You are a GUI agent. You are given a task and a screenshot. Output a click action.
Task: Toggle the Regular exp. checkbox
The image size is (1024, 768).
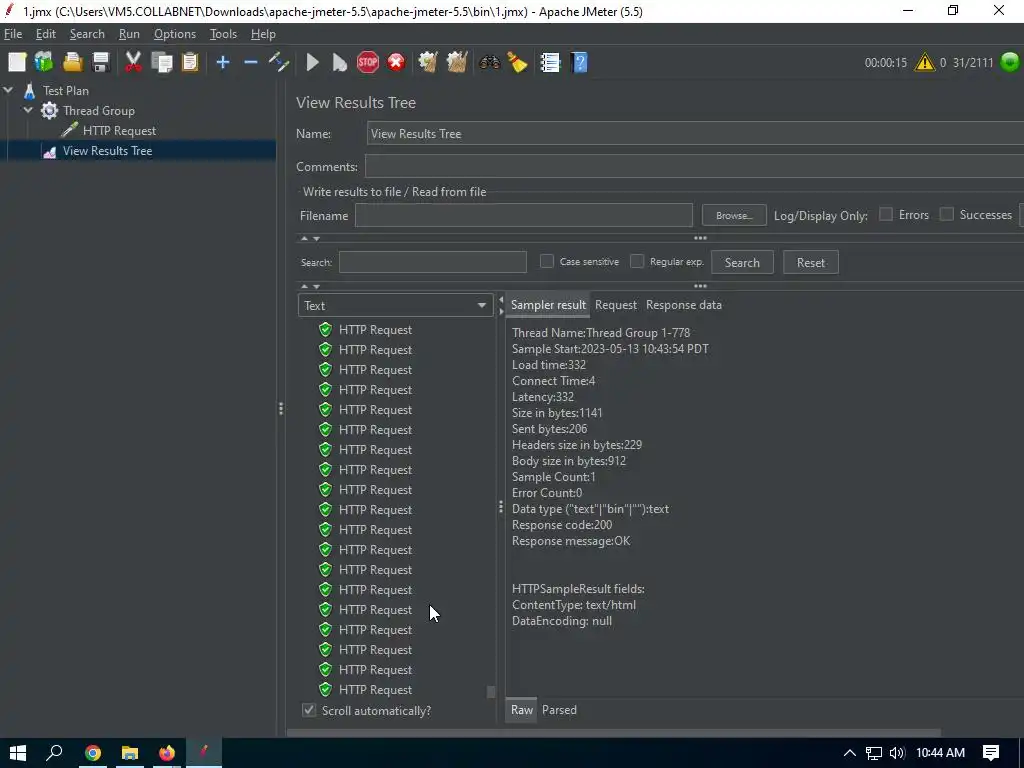(637, 261)
